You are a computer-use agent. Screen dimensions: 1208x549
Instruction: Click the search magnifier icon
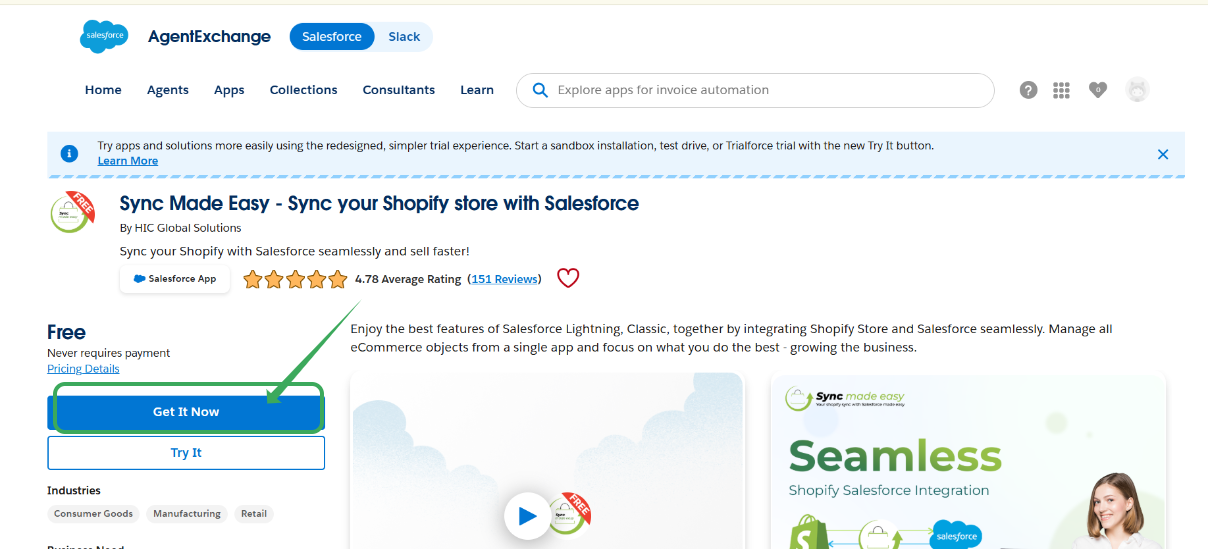coord(540,90)
